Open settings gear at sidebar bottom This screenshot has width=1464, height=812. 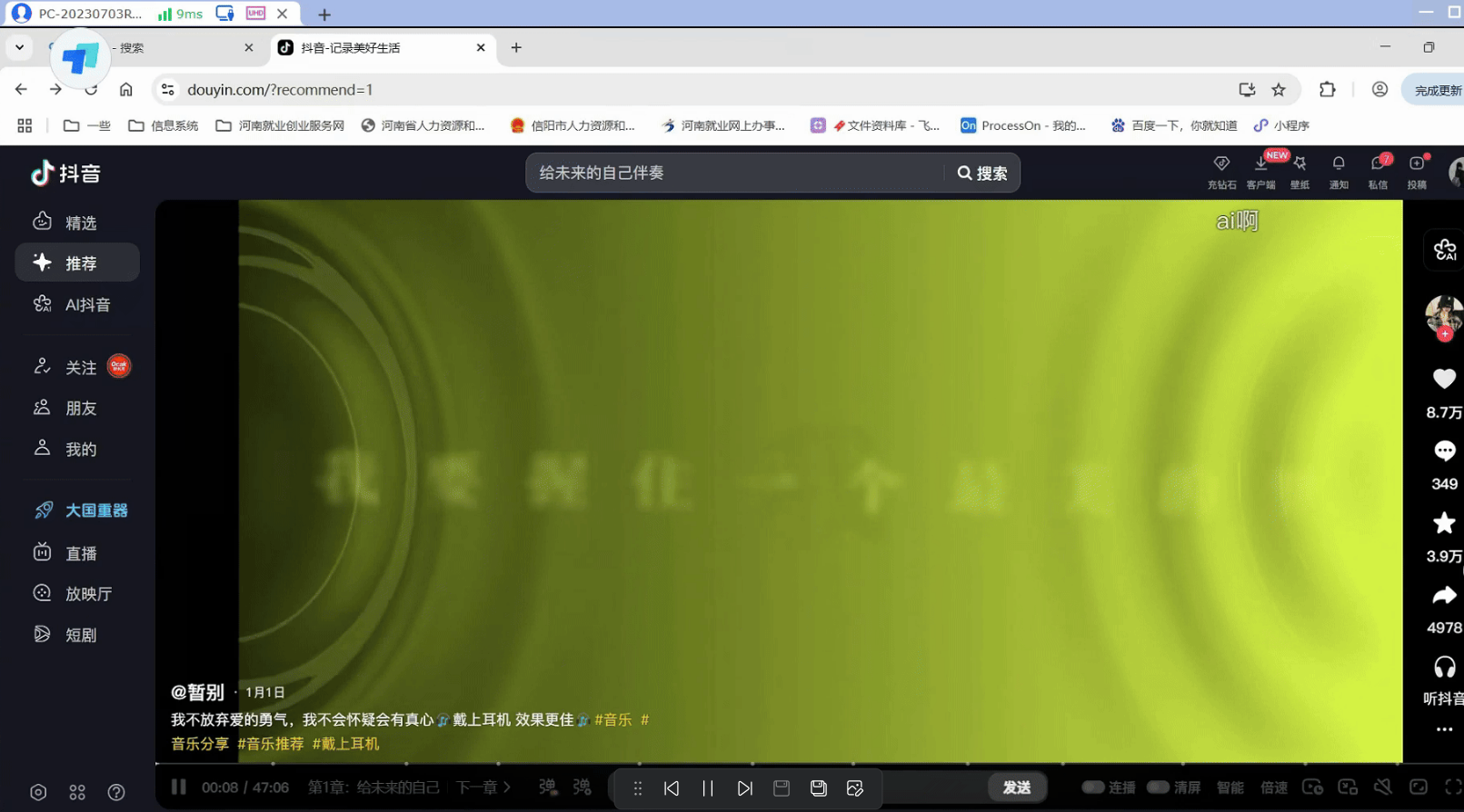pos(38,792)
